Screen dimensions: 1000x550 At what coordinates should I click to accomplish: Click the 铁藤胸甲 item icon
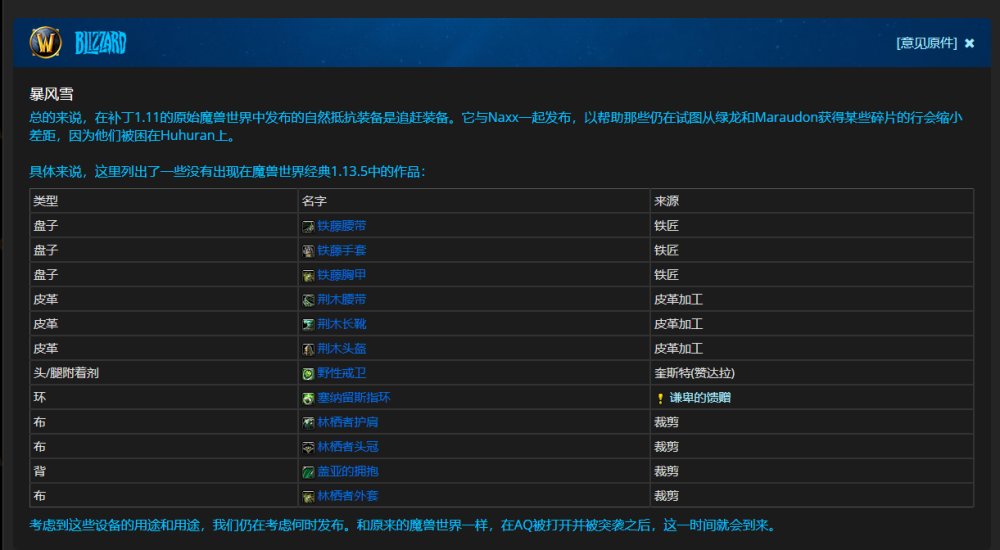pyautogui.click(x=308, y=276)
